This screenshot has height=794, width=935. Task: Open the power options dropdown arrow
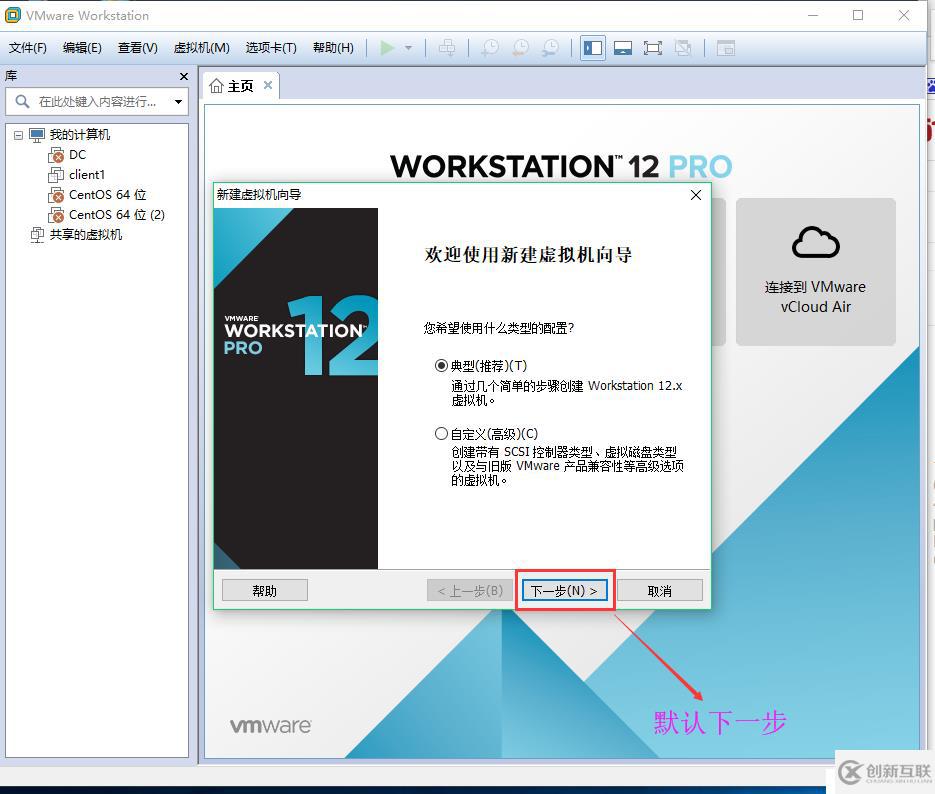click(408, 48)
